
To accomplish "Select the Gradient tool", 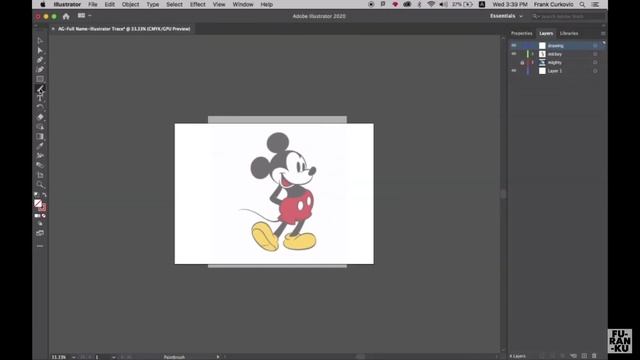I will pos(40,136).
